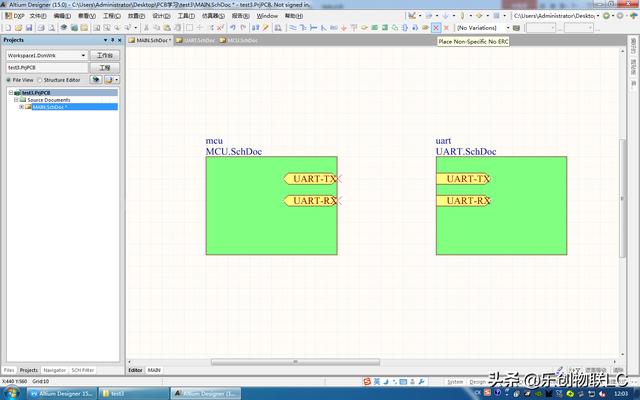Screen dimensions: 640x400
Task: Create a new document with toolbar icon
Action: click(x=8, y=28)
